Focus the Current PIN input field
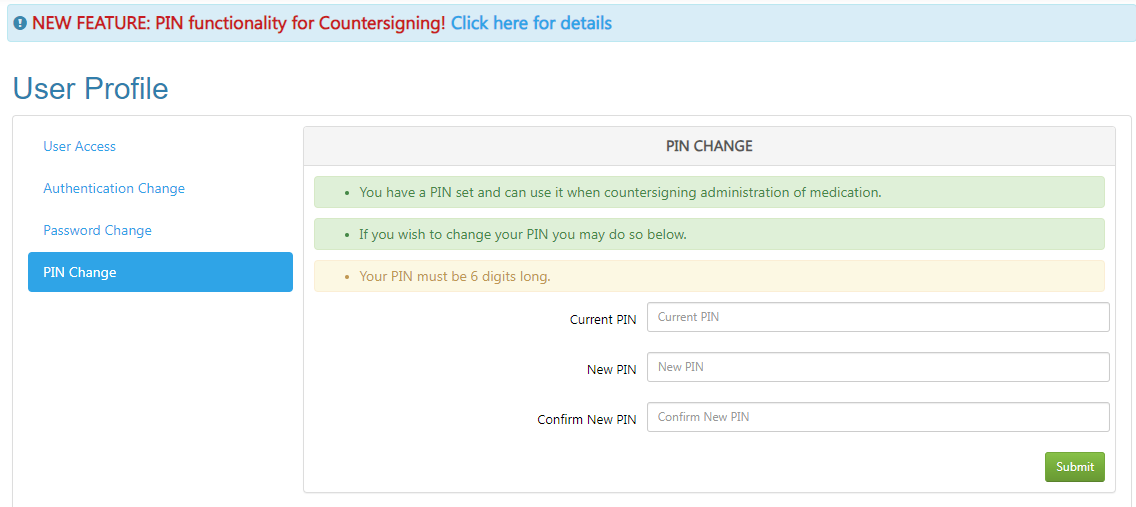1136x507 pixels. [x=878, y=317]
